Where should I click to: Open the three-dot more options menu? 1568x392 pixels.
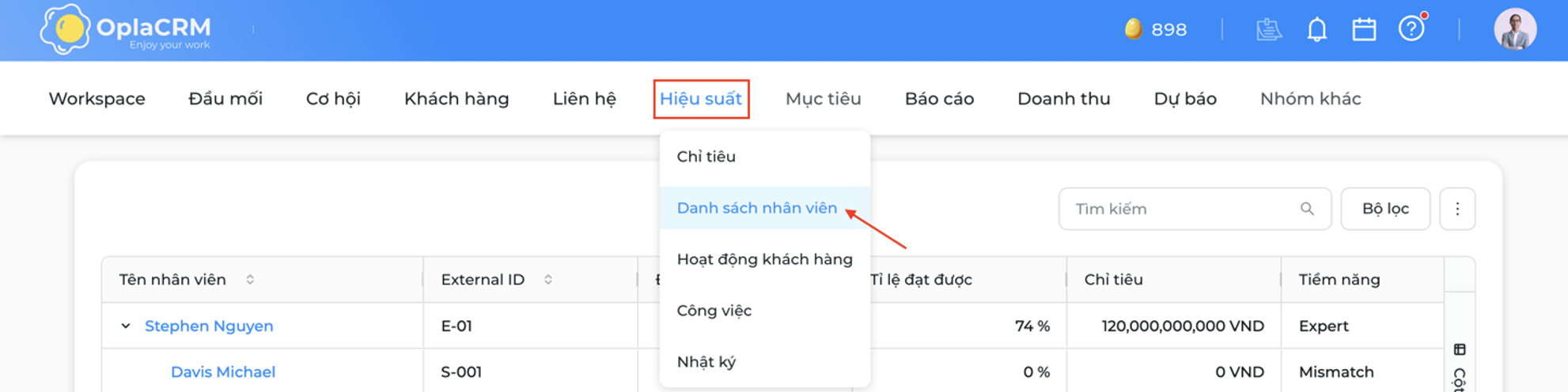[1457, 209]
